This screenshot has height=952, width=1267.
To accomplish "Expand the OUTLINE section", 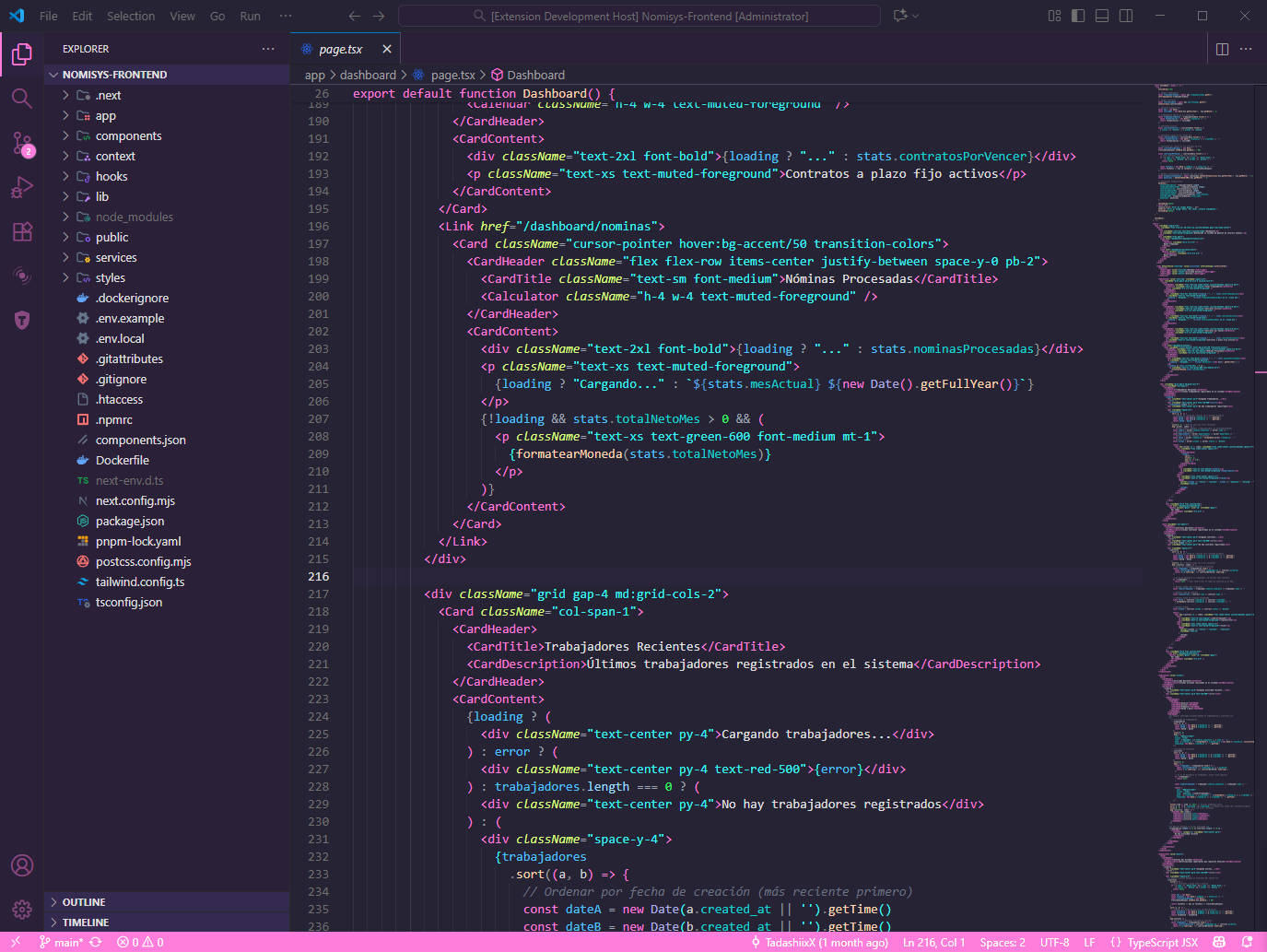I will coord(166,902).
